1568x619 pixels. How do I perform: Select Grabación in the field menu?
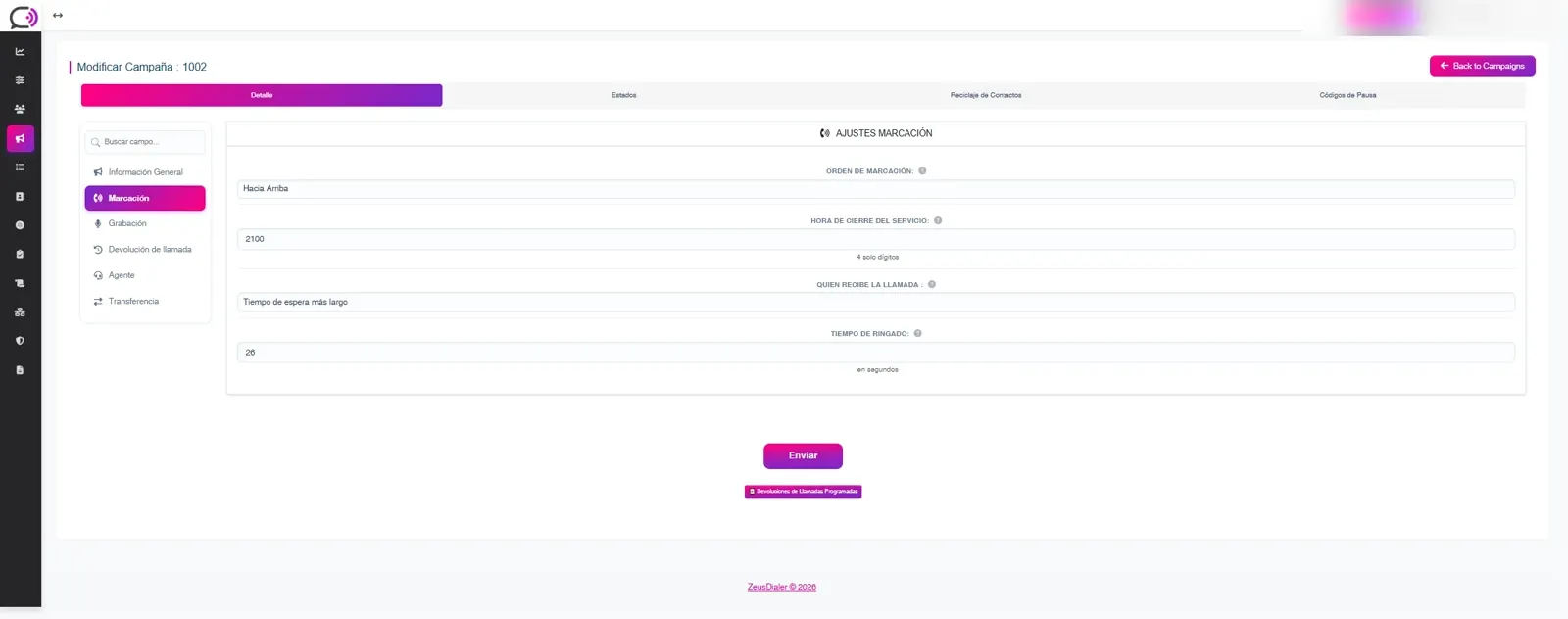[145, 223]
